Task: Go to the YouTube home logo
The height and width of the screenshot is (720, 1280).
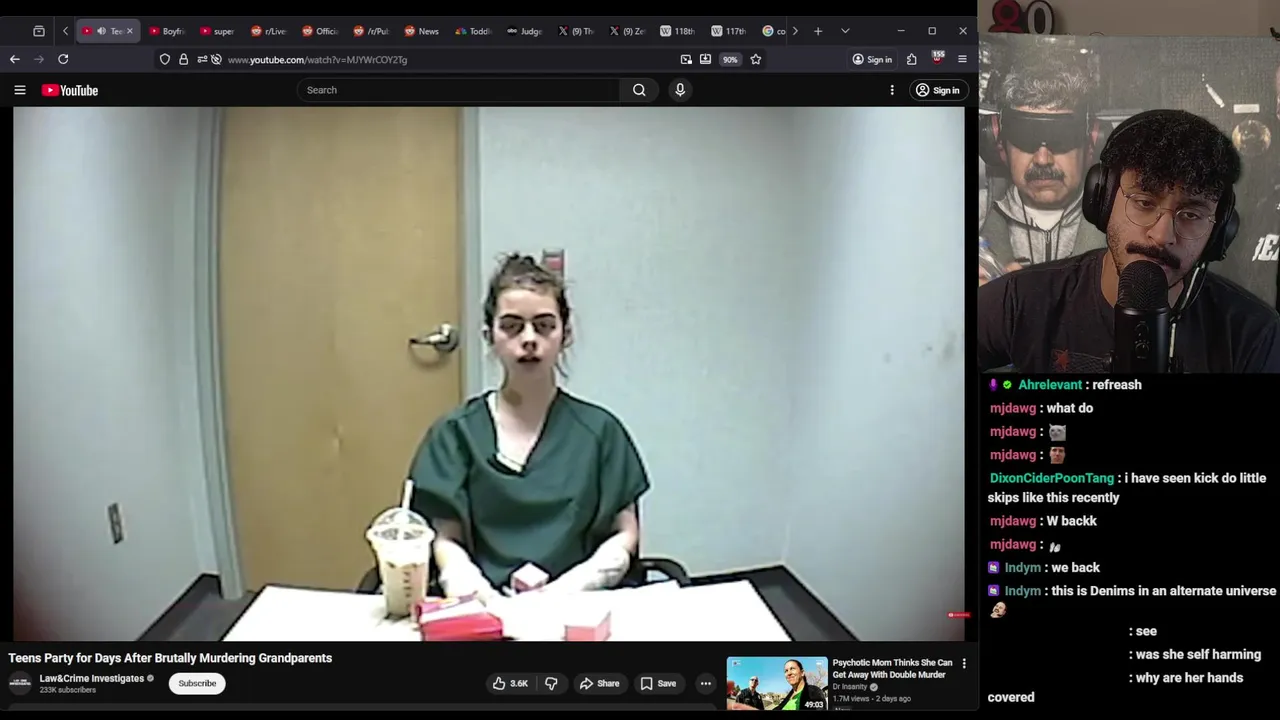Action: (70, 90)
